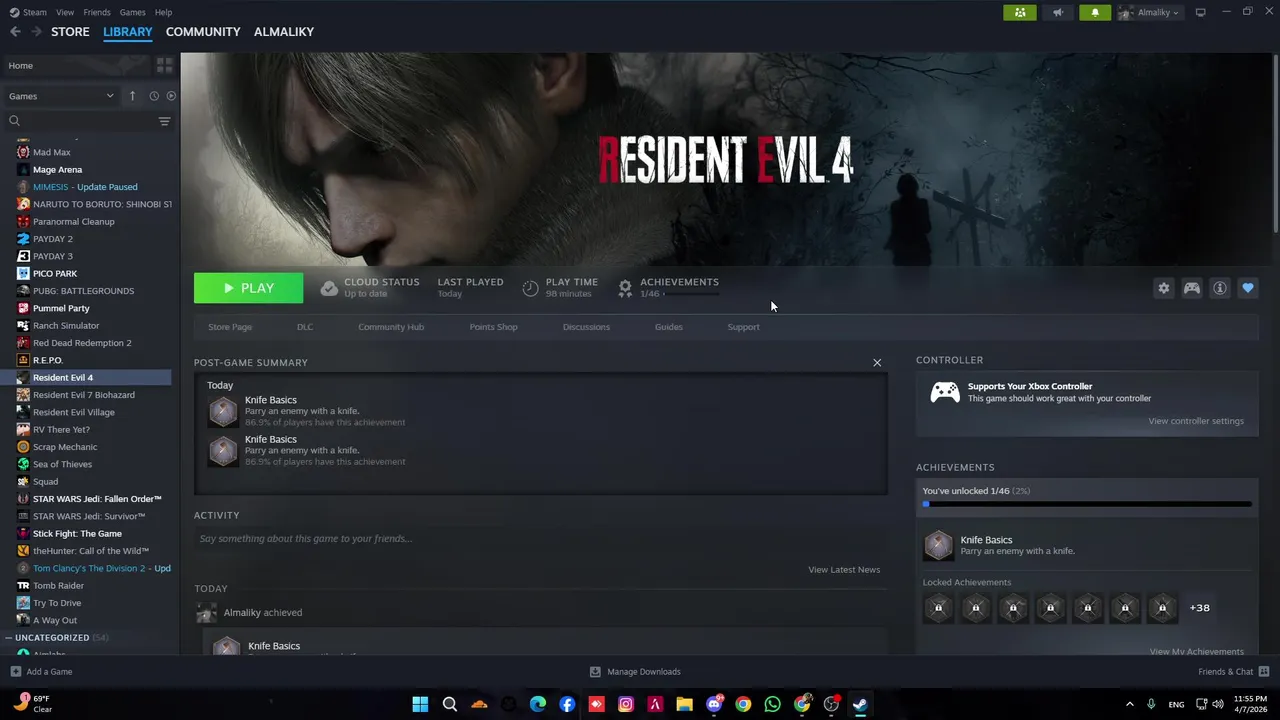Open the DLC tab
Viewport: 1280px width, 720px height.
point(305,327)
